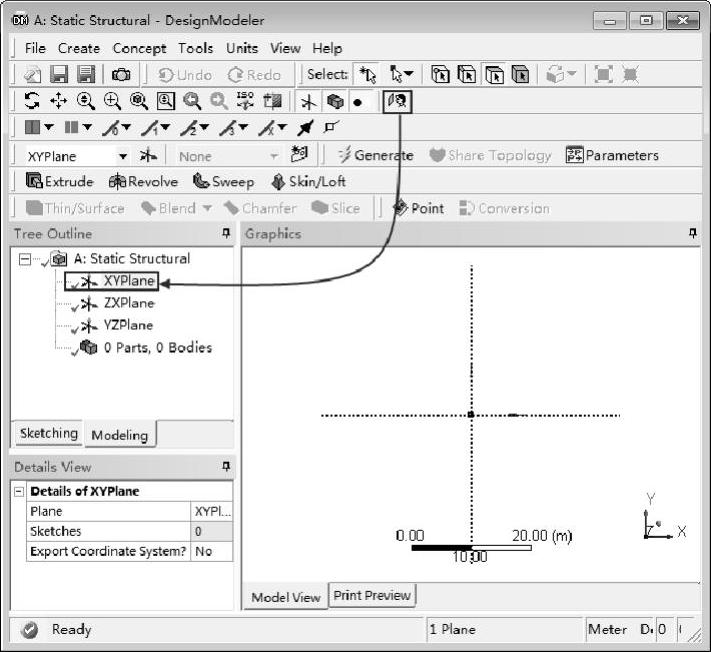Select the Zoom tool with minus magnifier

click(x=85, y=101)
